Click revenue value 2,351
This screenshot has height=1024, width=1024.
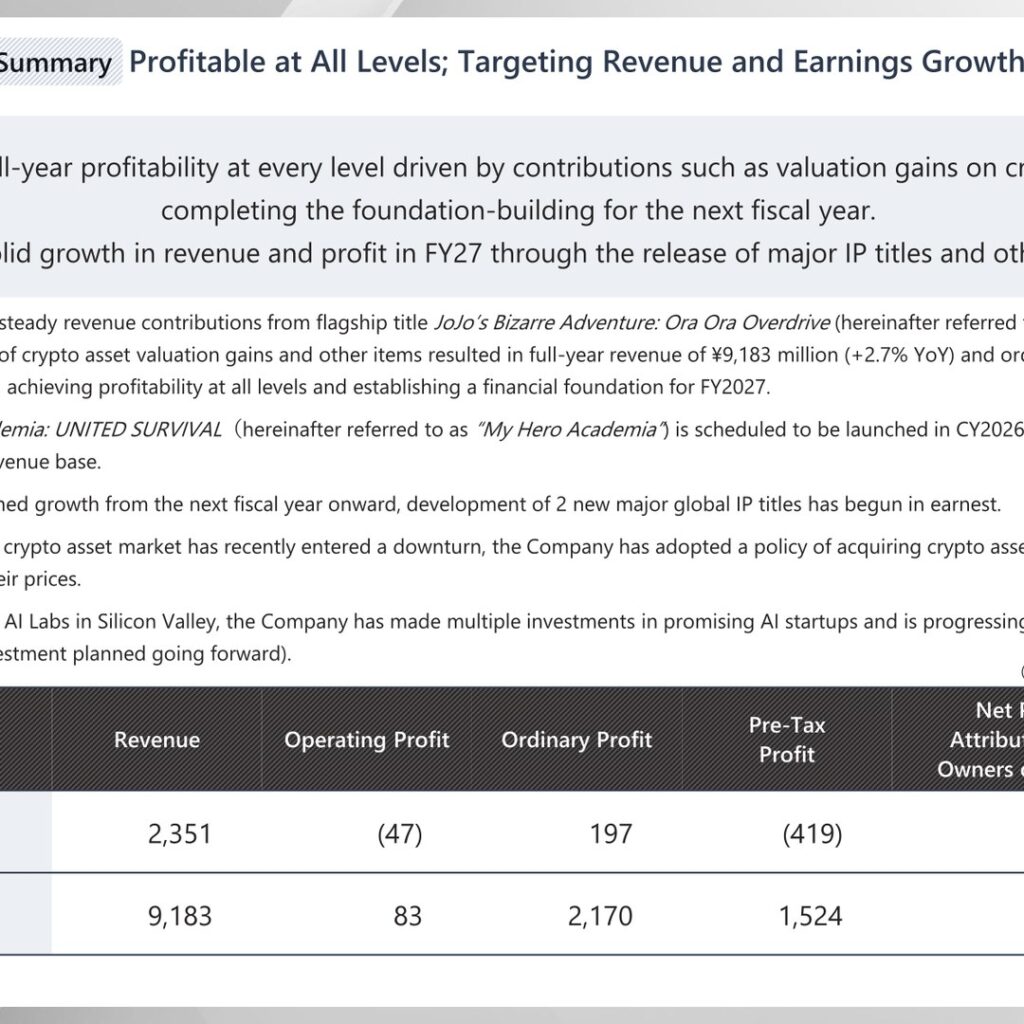[180, 834]
